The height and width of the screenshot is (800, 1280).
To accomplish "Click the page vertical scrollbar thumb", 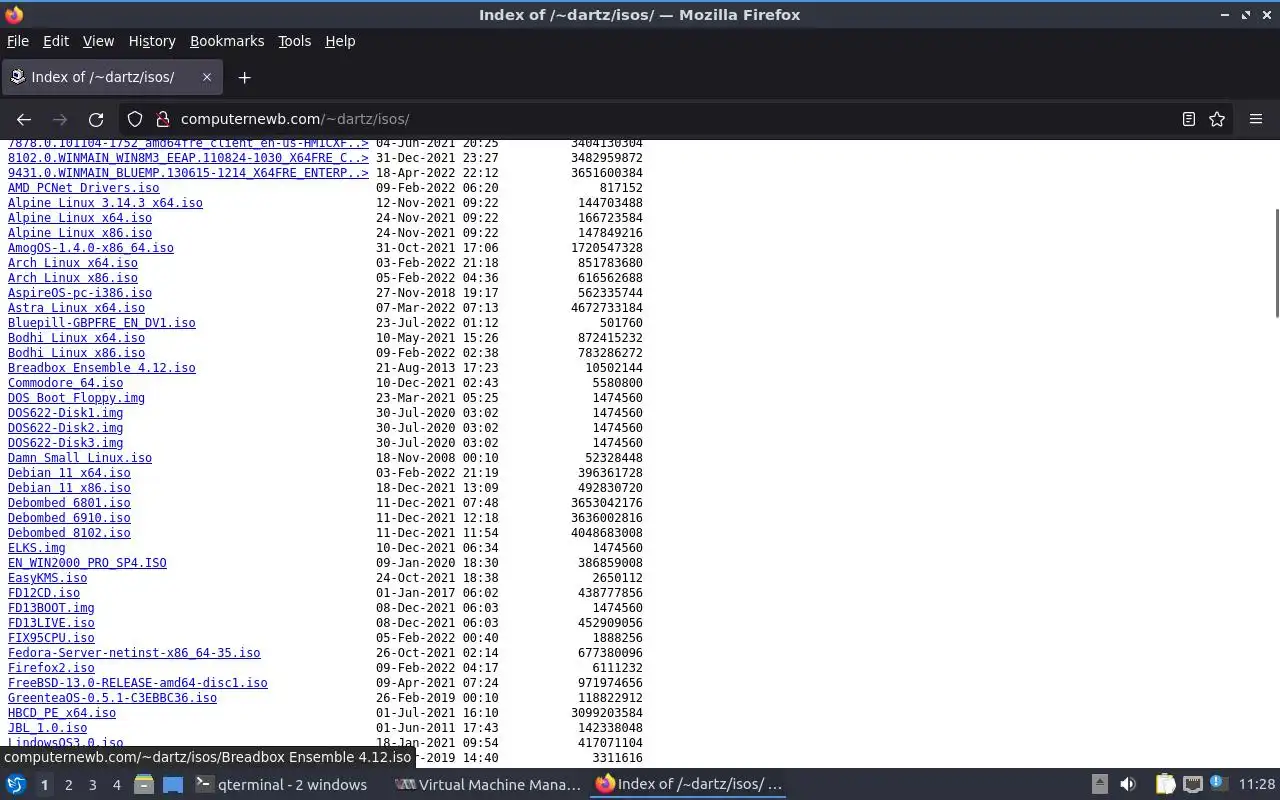I will click(1275, 263).
